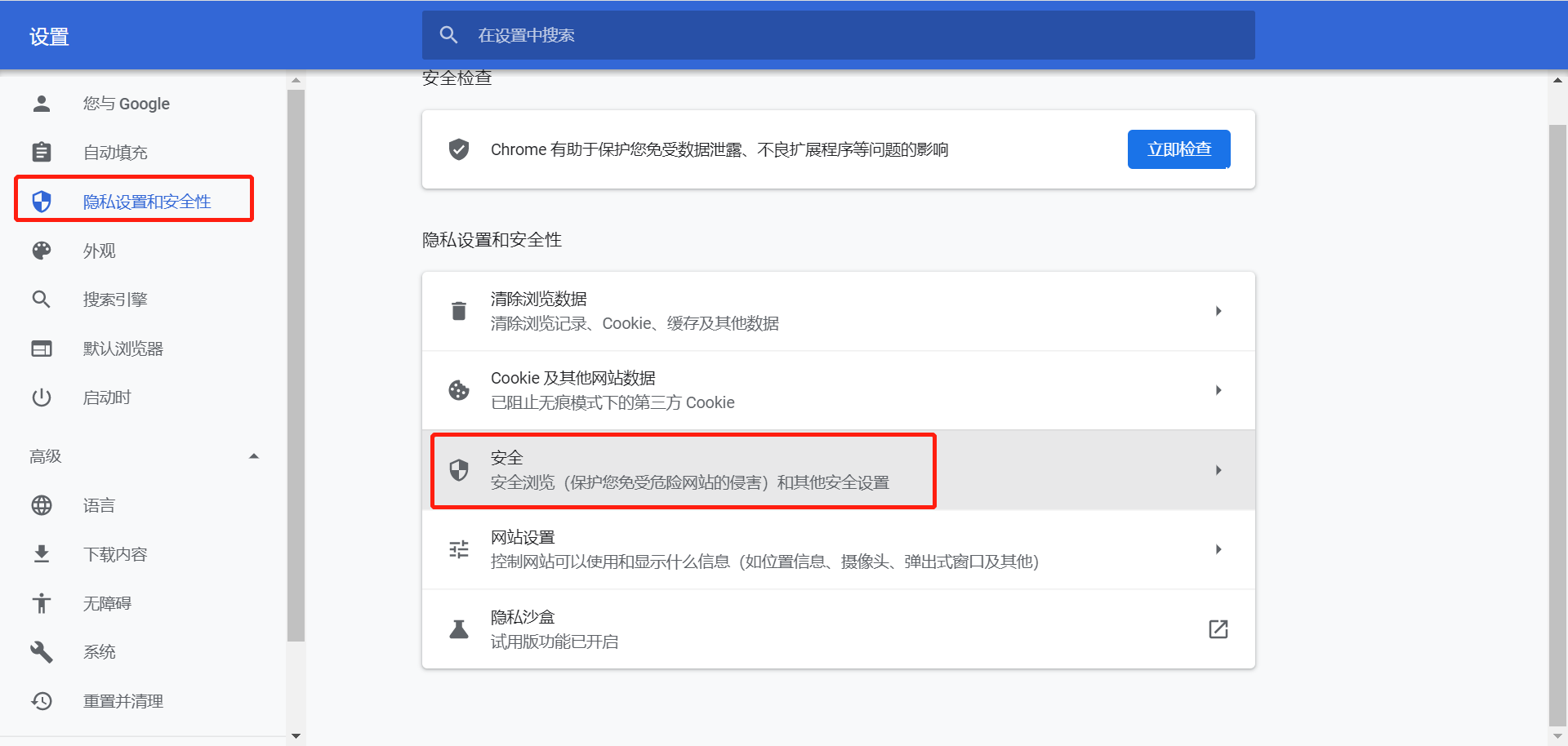The width and height of the screenshot is (1568, 746).
Task: Click the trash can icon for 清除浏览数据
Action: coord(459,311)
